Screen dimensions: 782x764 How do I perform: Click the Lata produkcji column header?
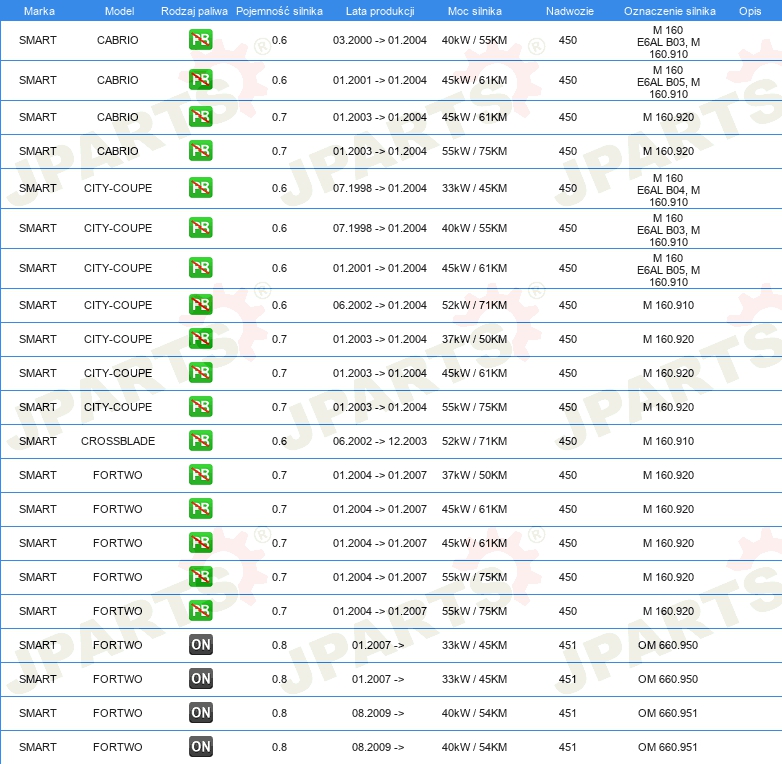[x=380, y=11]
